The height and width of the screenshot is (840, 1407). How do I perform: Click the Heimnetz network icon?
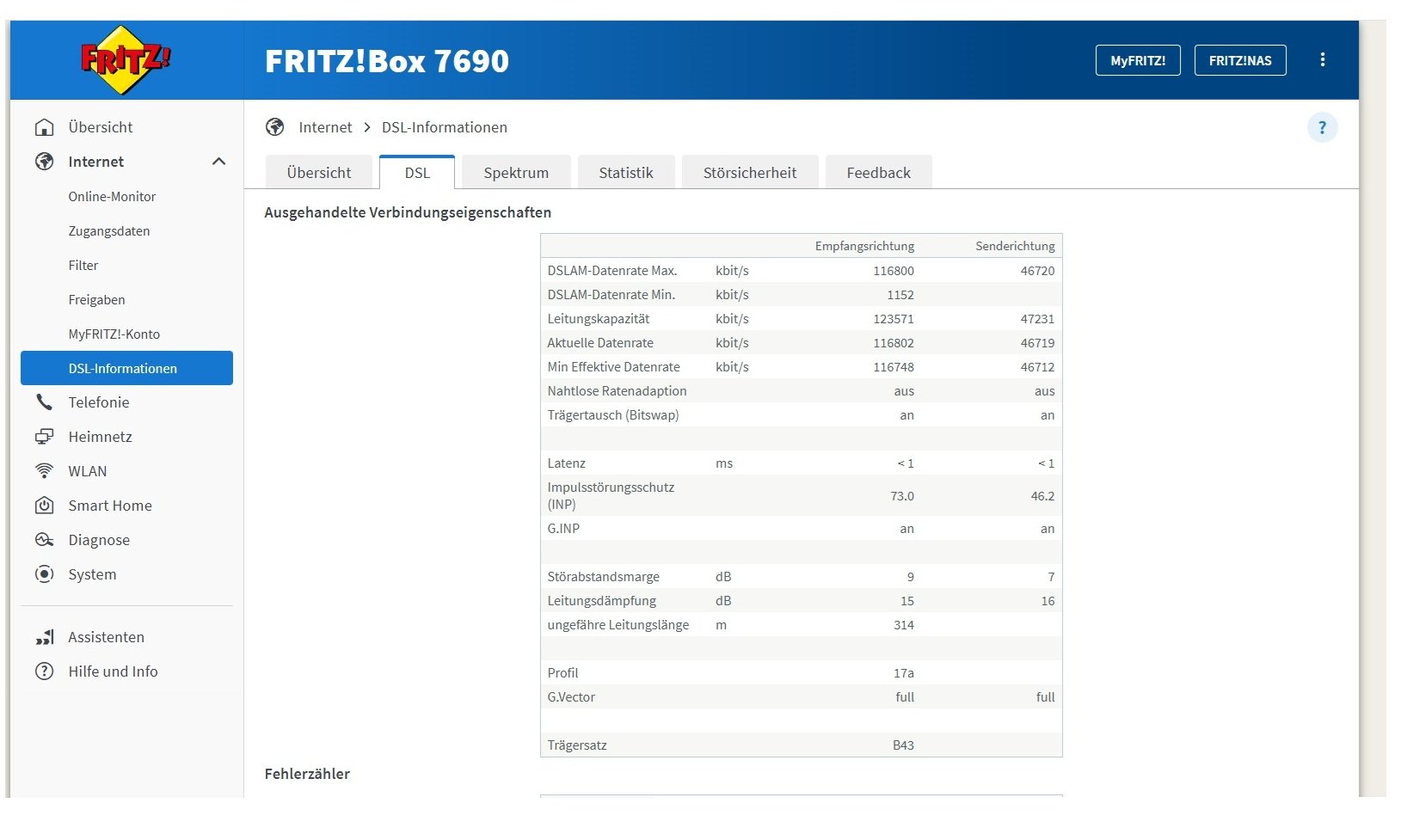[x=44, y=437]
